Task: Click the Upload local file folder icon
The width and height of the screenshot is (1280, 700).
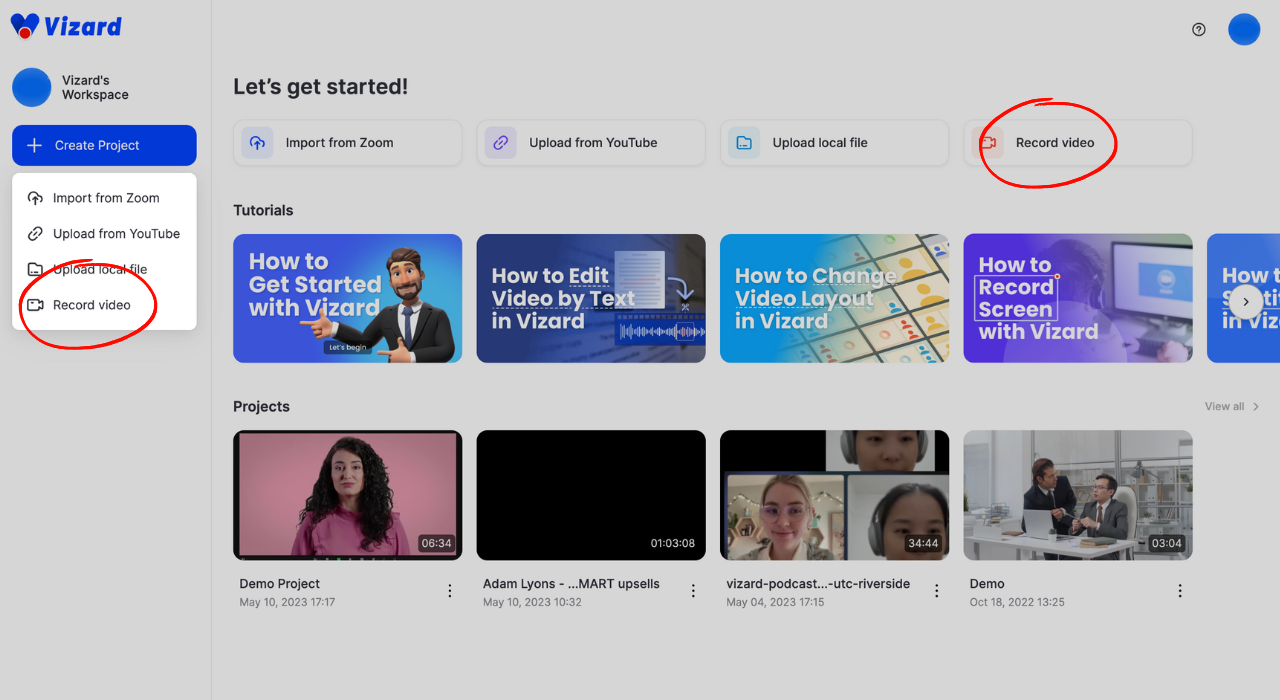Action: tap(744, 143)
